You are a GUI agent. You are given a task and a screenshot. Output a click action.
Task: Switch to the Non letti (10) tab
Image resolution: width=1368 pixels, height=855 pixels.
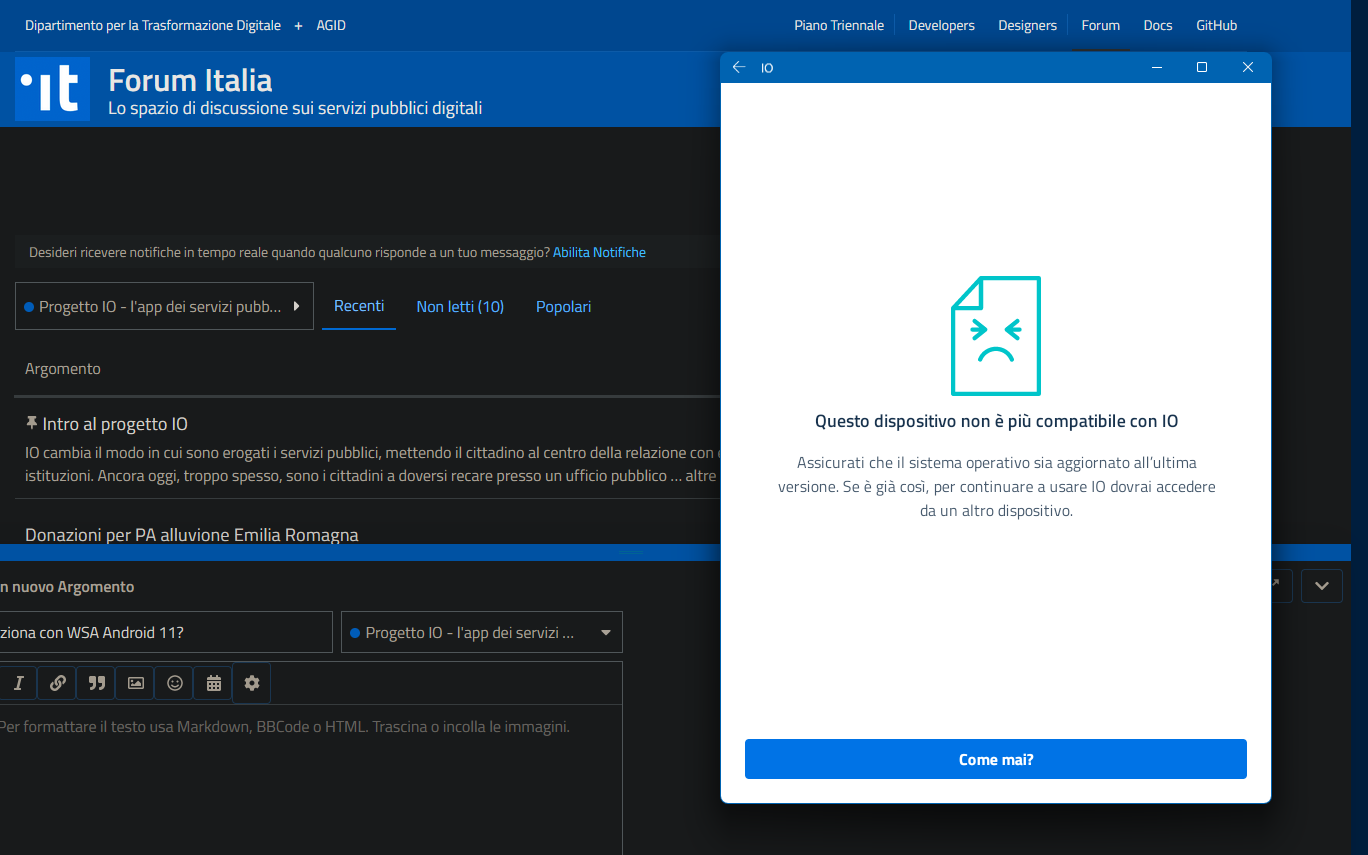460,307
